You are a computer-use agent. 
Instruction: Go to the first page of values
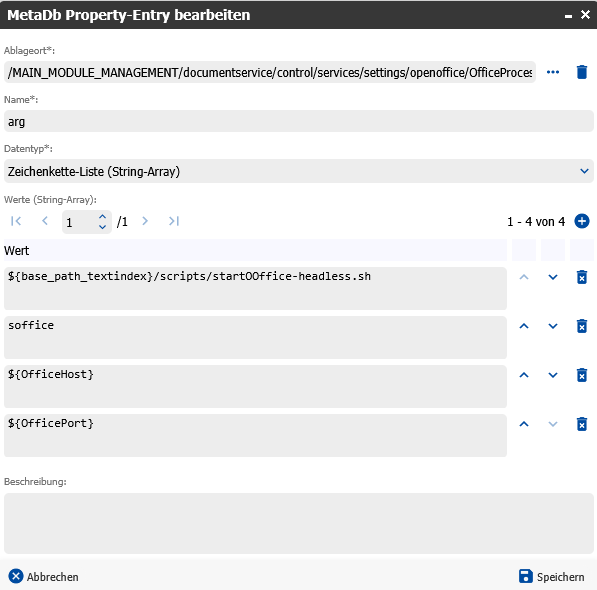tap(16, 221)
